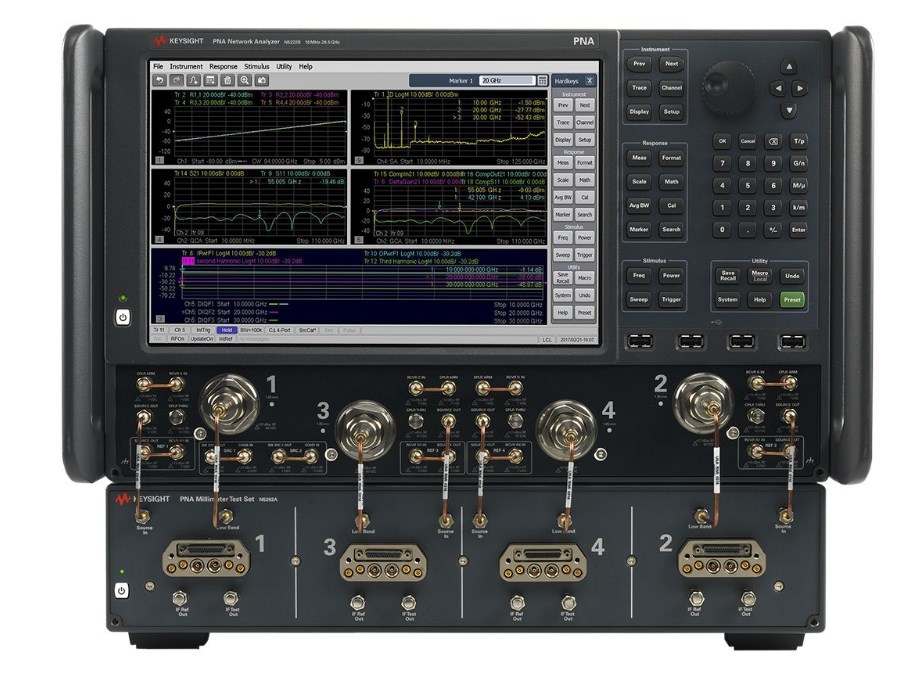Toggle the UpdateOn status indicator
This screenshot has width=924, height=693.
pyautogui.click(x=202, y=339)
